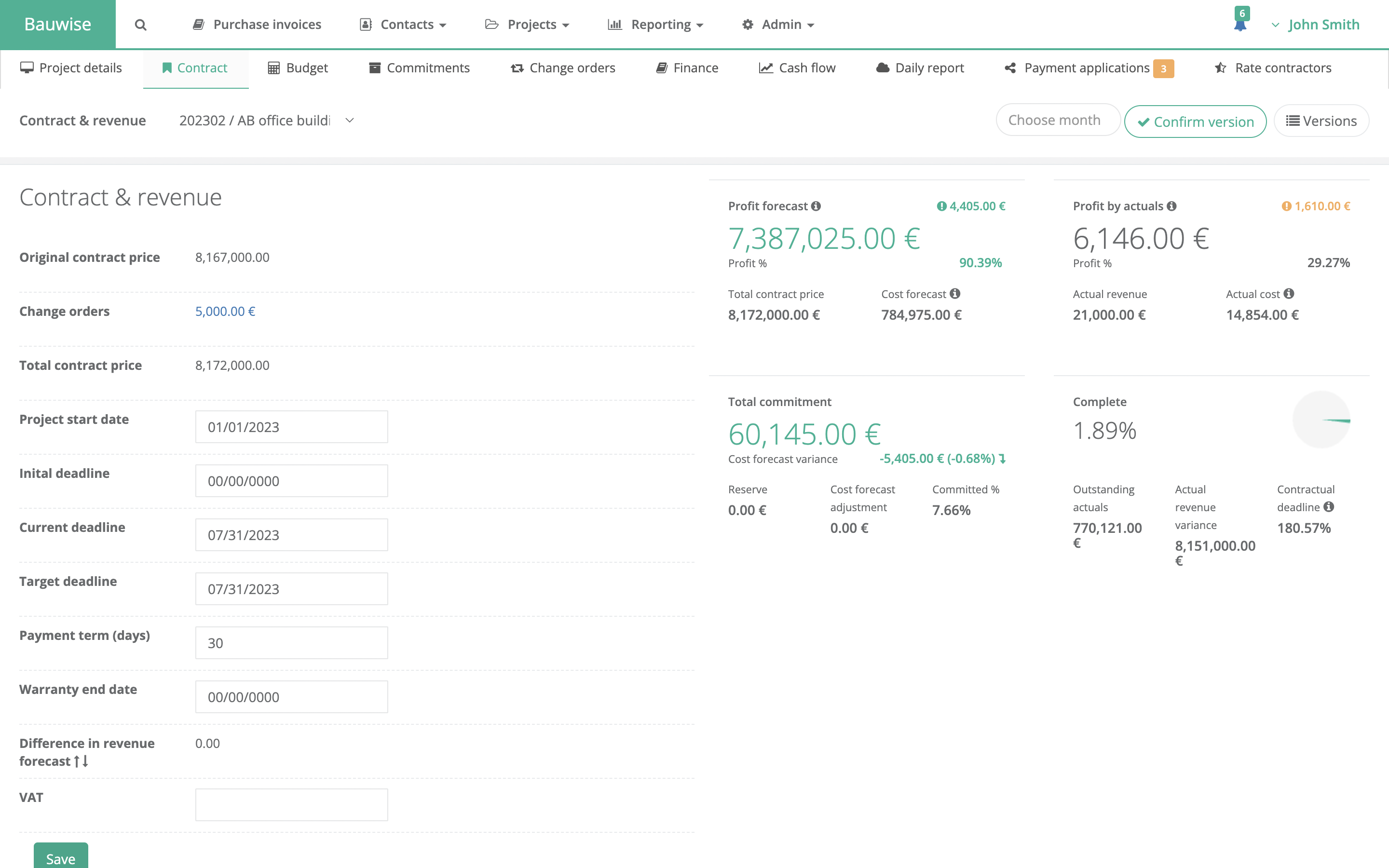
Task: Click the Rate contractors star icon
Action: (x=1221, y=68)
